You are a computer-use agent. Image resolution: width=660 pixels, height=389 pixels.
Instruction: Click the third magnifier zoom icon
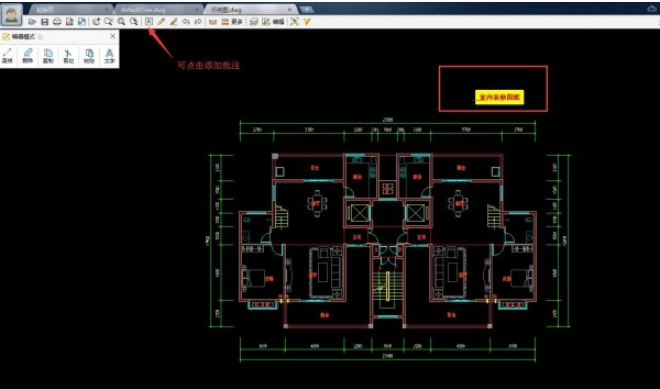(x=121, y=21)
